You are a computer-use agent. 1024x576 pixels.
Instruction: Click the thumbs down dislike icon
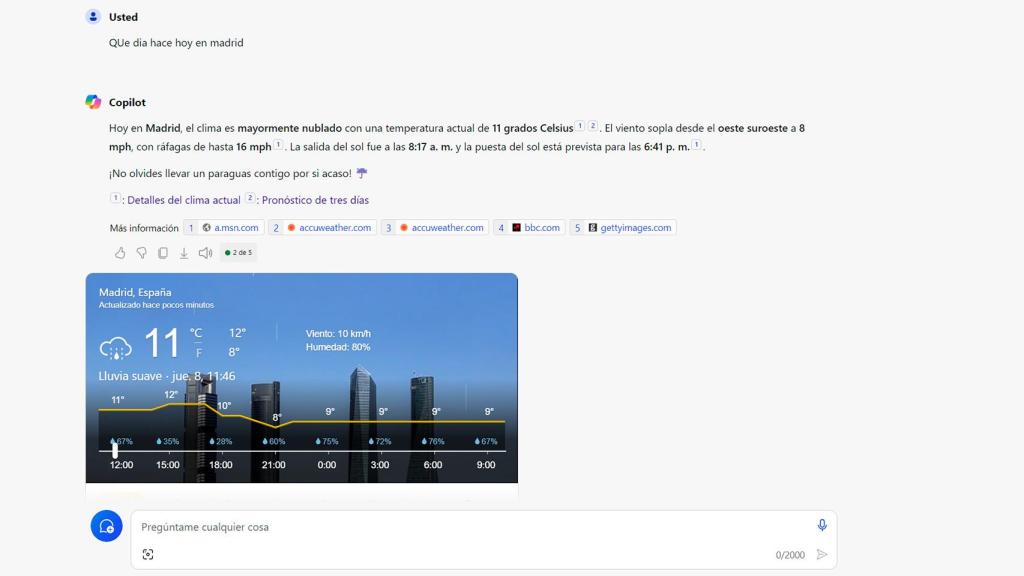pyautogui.click(x=141, y=253)
